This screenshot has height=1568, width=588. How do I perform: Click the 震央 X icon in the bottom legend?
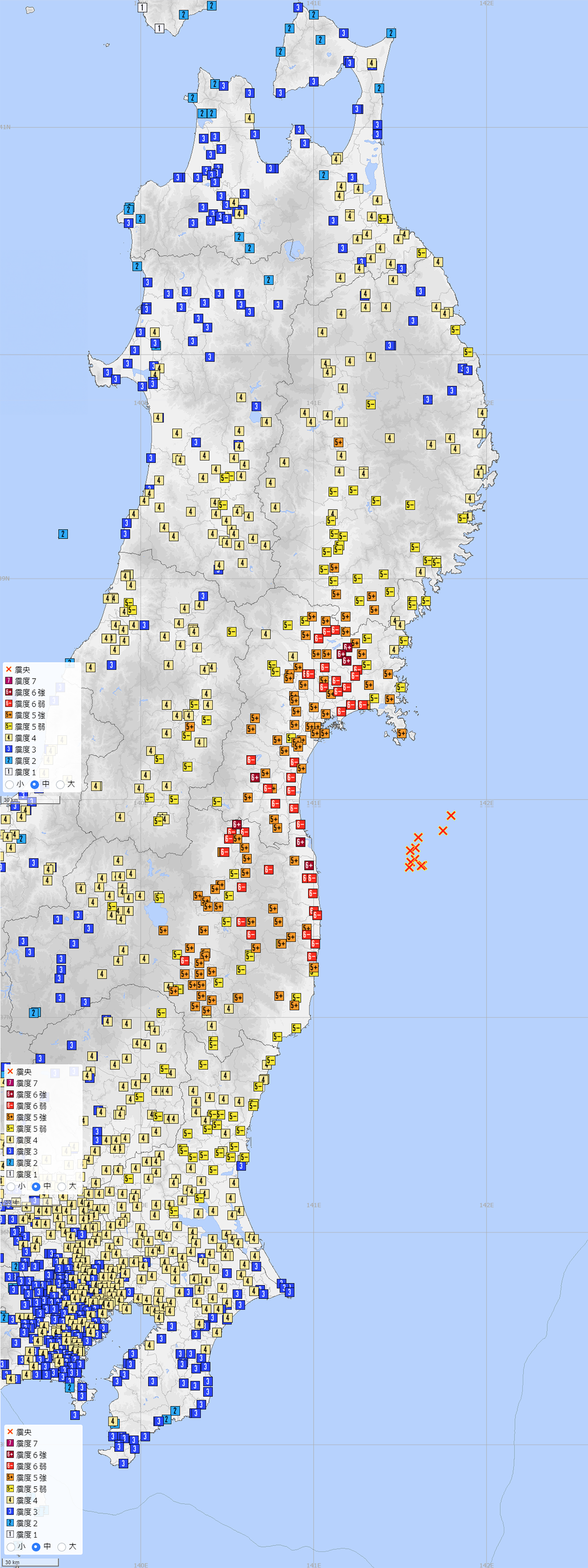pyautogui.click(x=10, y=1432)
